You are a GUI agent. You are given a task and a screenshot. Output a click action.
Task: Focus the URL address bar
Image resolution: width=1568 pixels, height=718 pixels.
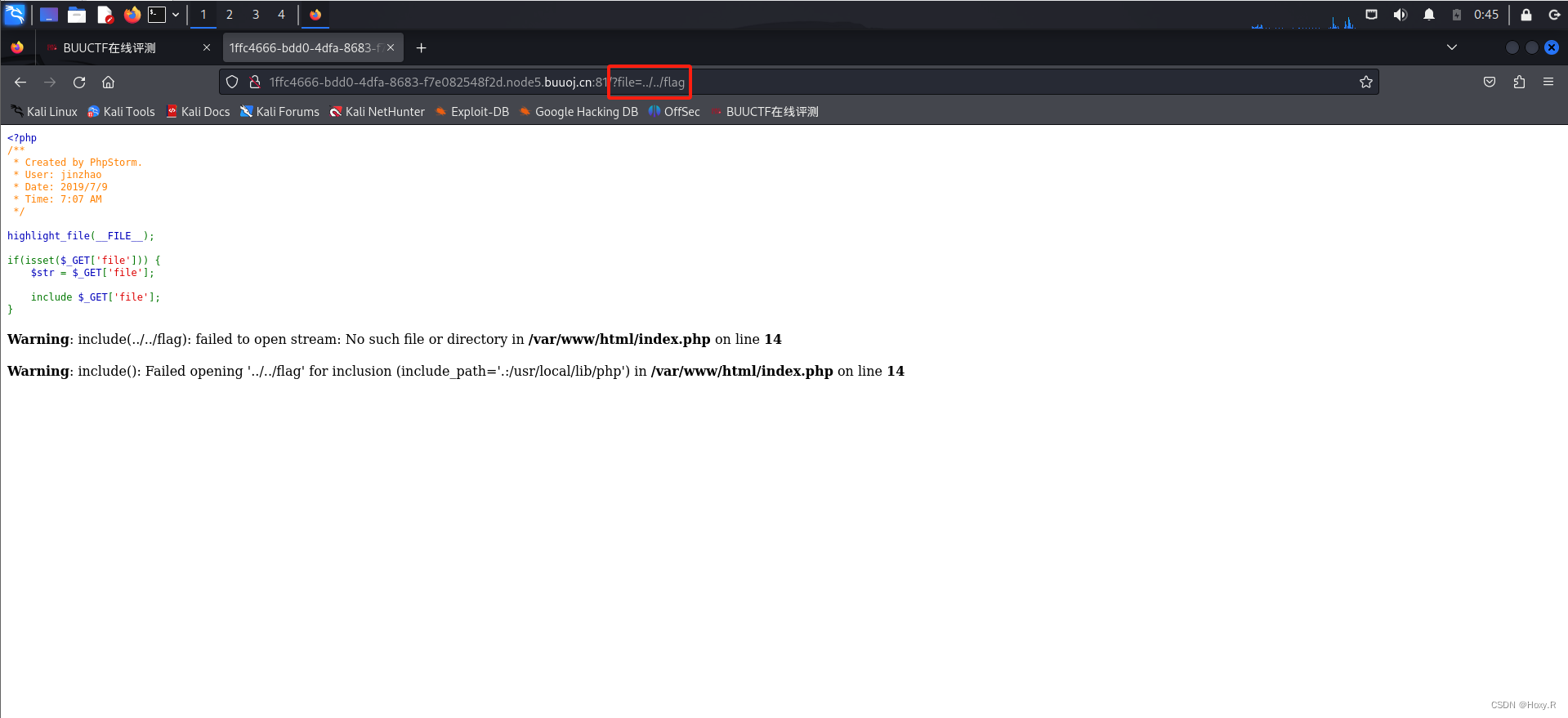tap(799, 82)
